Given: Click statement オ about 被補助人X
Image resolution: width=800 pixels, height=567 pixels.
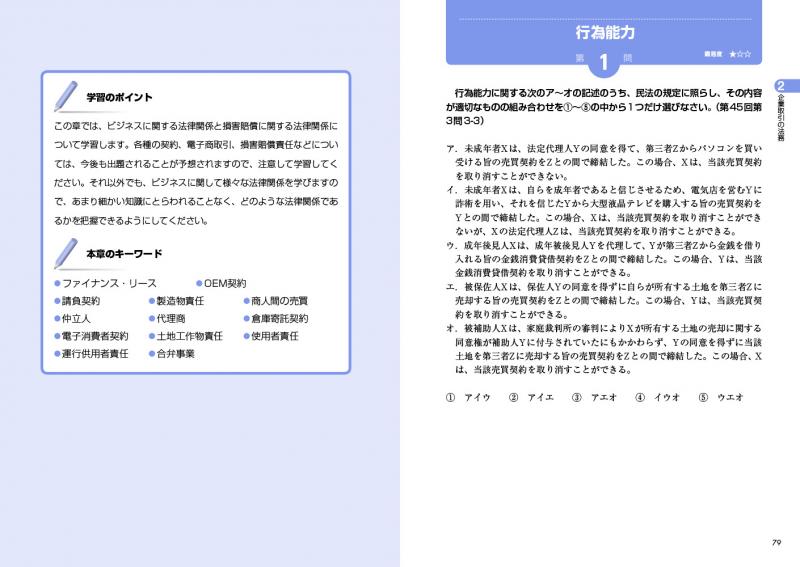Looking at the screenshot, I should tap(604, 349).
